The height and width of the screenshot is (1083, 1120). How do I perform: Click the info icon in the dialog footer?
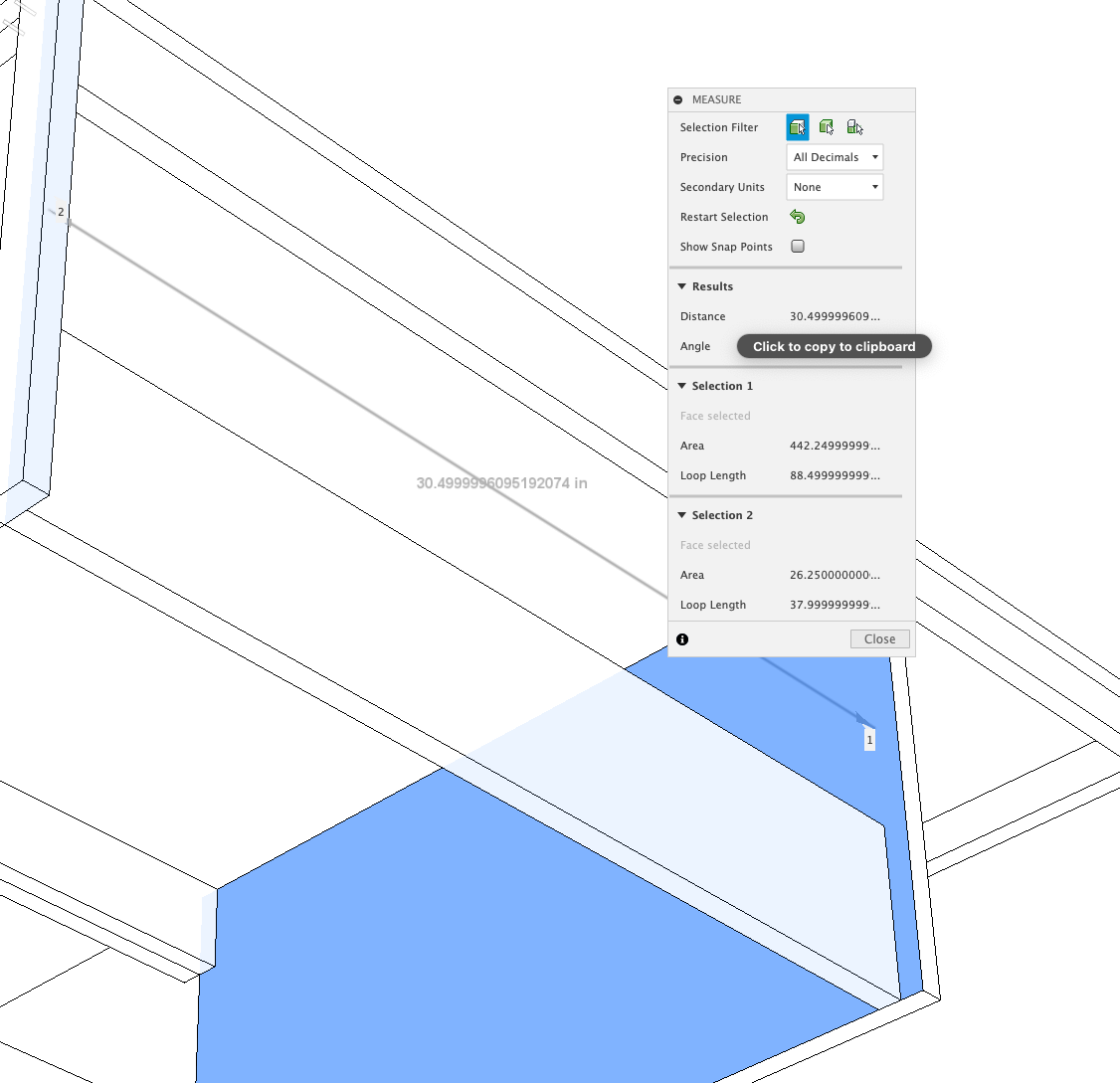tap(681, 639)
